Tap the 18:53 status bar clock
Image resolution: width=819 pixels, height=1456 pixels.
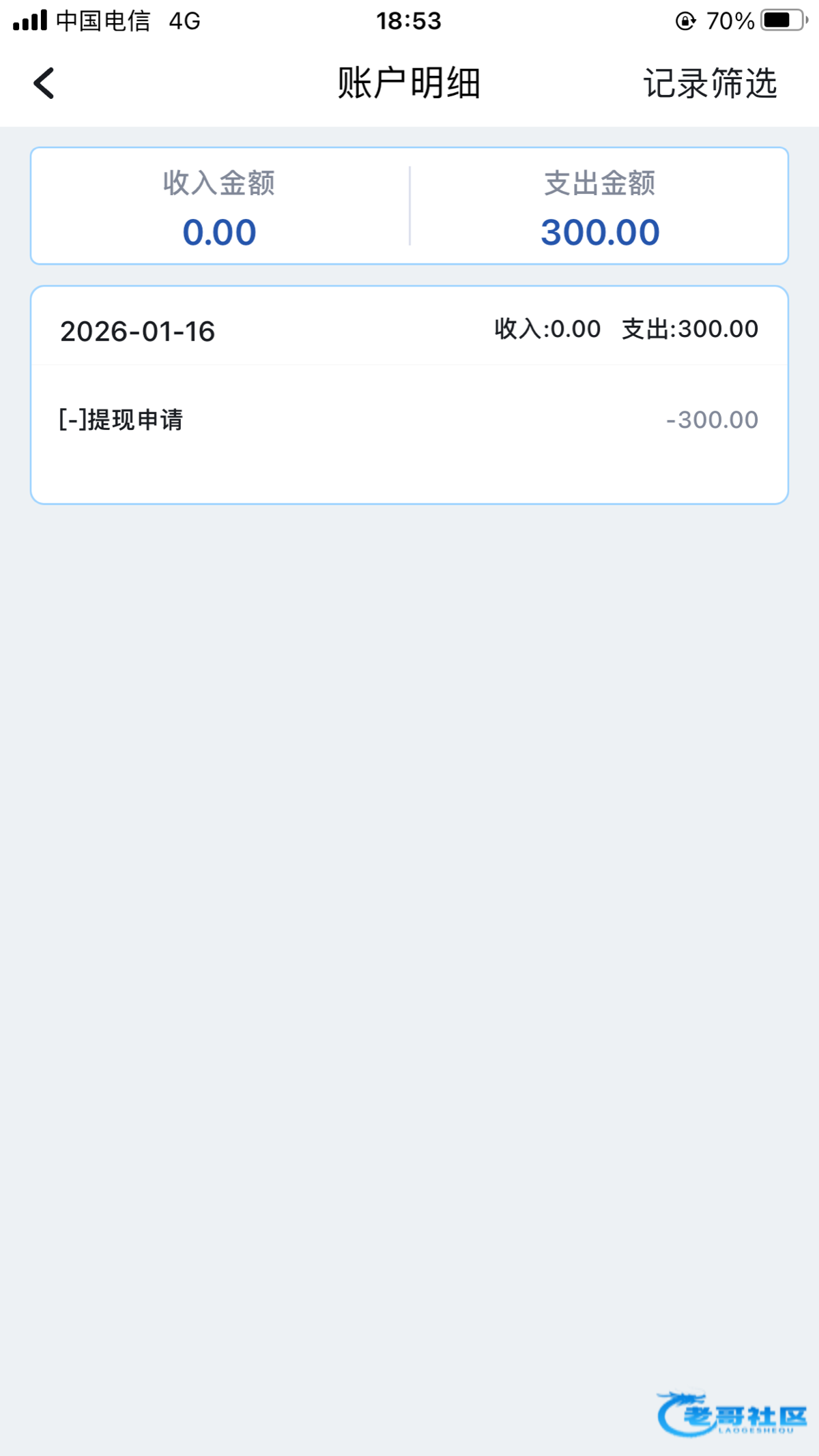[409, 20]
